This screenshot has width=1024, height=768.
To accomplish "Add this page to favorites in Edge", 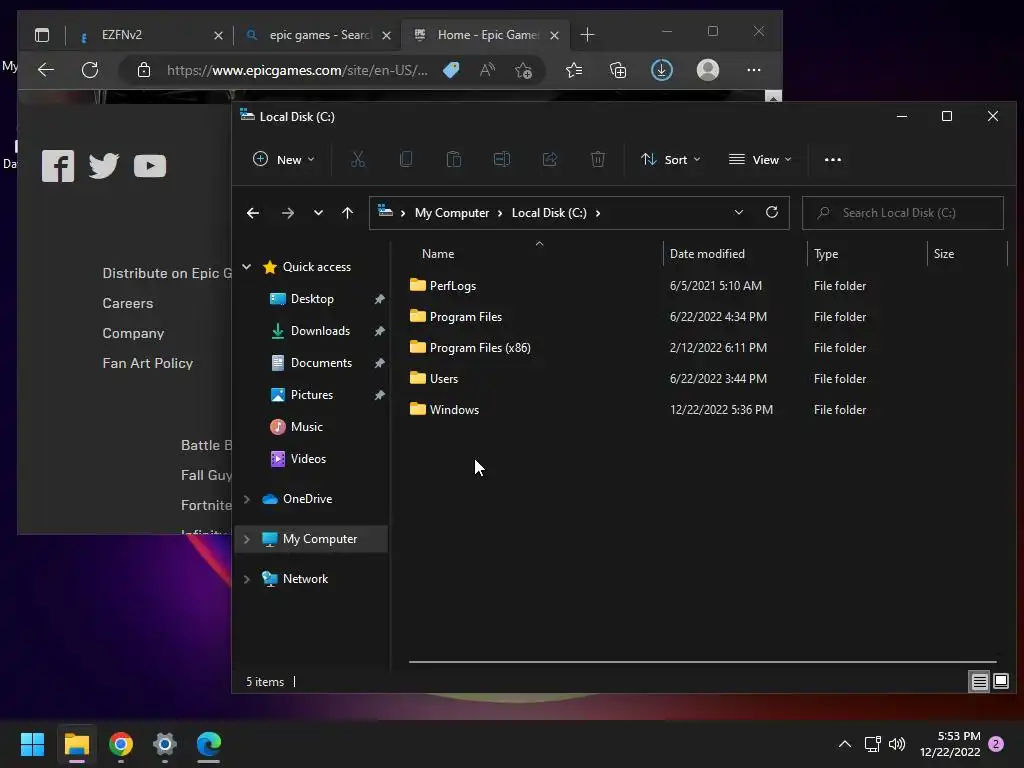I will (x=523, y=70).
